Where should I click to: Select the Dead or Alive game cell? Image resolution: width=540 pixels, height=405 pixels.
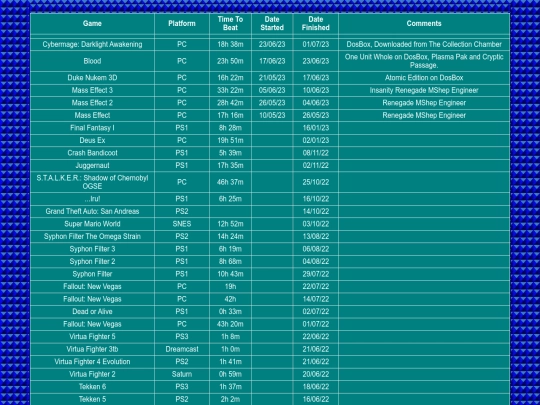tap(92, 312)
